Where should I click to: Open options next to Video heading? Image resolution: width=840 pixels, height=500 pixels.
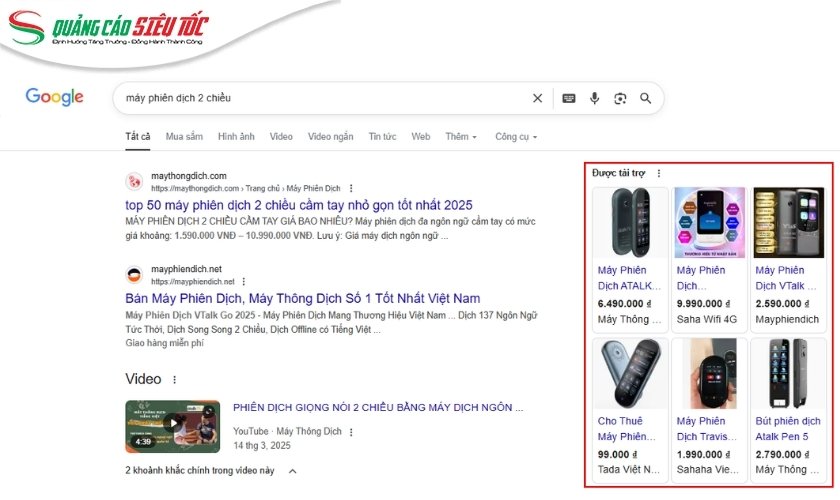point(174,379)
